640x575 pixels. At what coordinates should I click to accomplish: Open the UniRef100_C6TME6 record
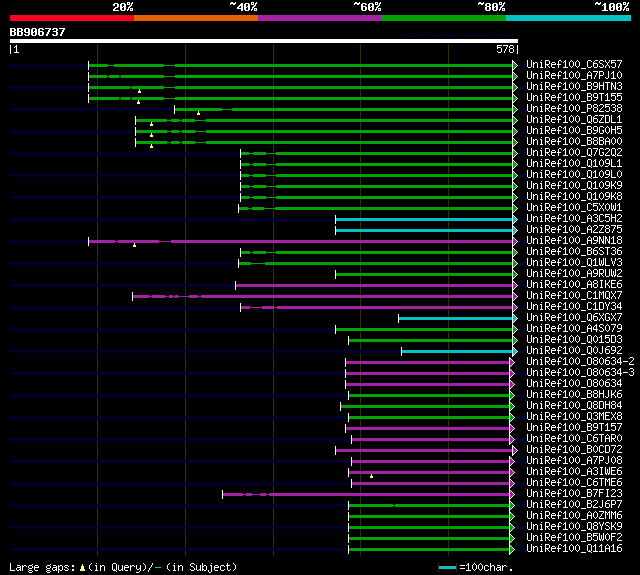[574, 483]
